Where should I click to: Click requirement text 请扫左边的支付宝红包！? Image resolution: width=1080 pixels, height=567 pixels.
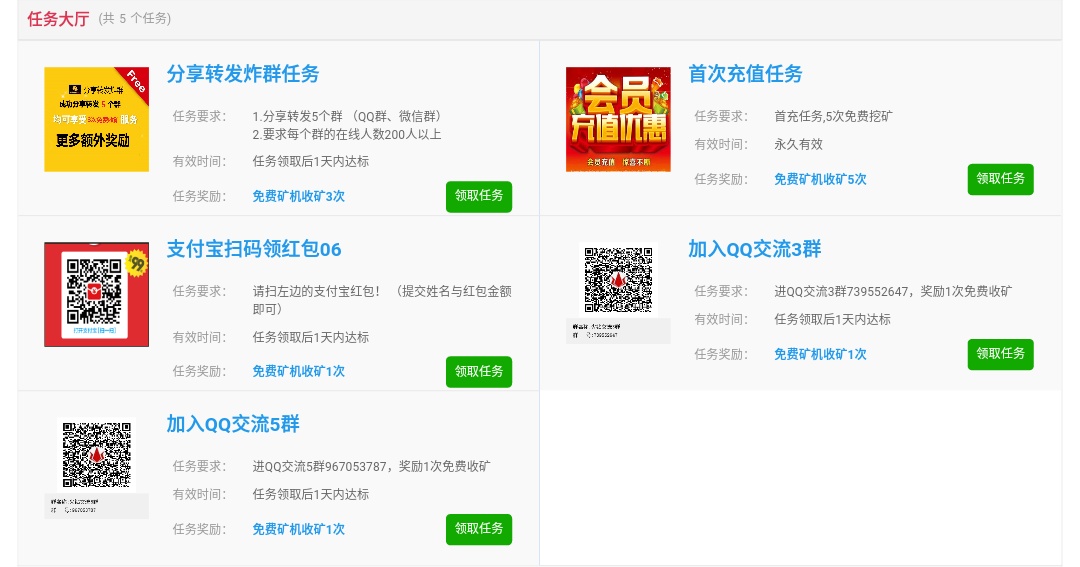316,291
